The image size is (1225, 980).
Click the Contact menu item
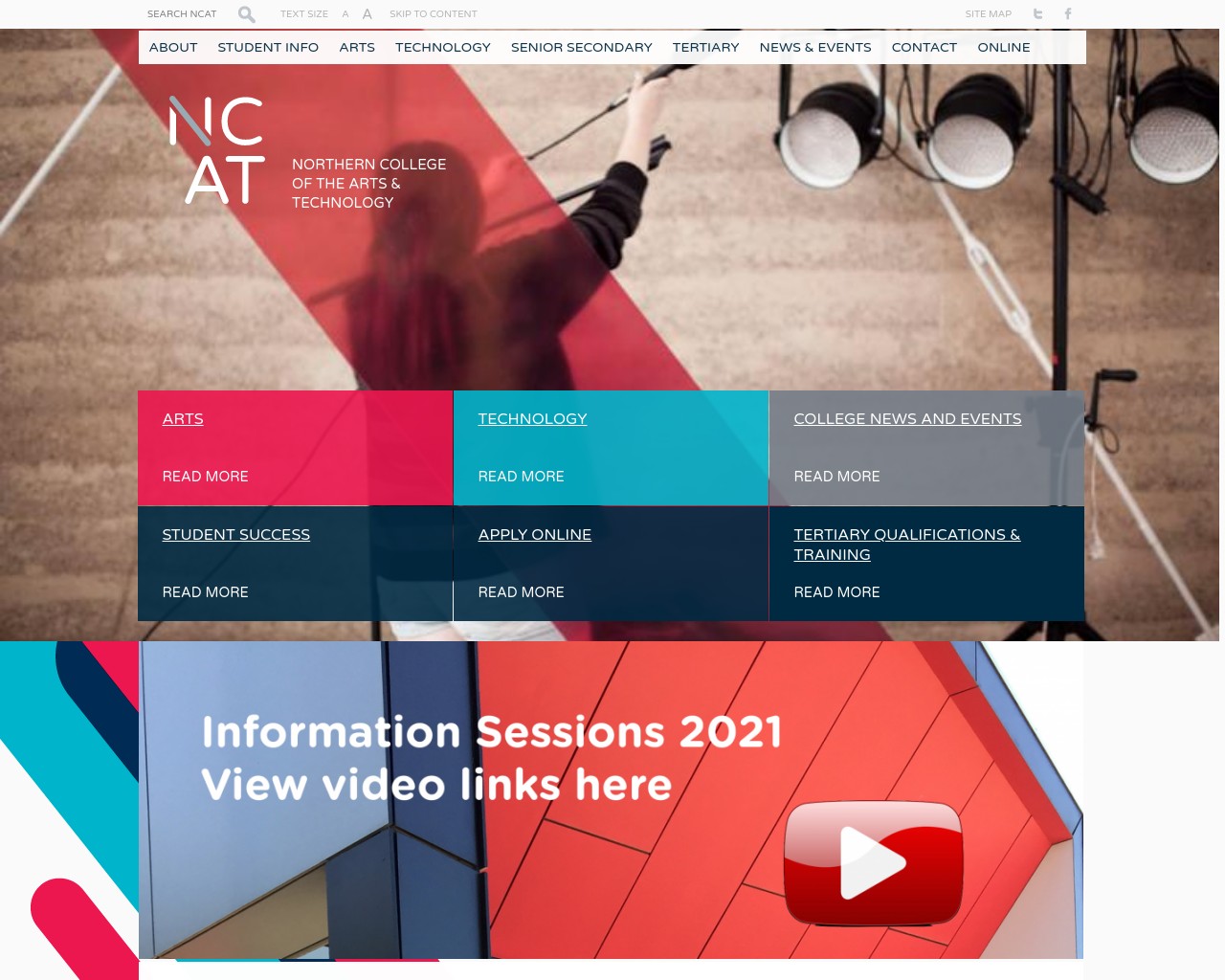tap(924, 48)
